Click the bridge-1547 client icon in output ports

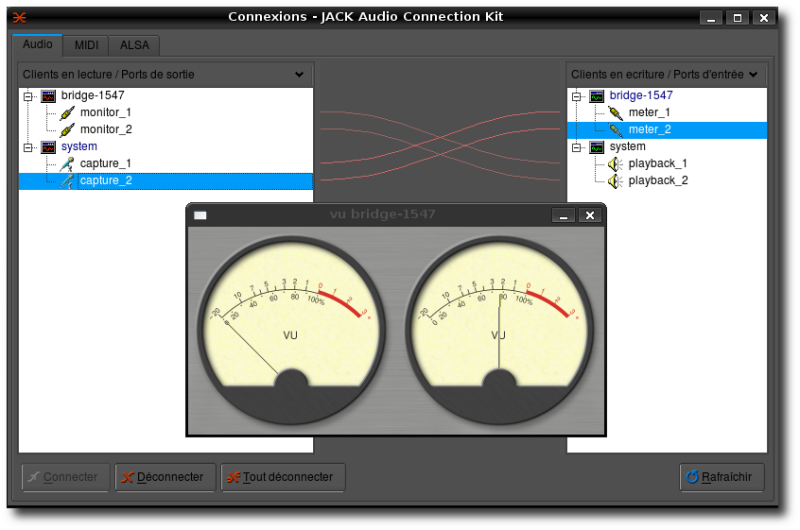tap(48, 96)
